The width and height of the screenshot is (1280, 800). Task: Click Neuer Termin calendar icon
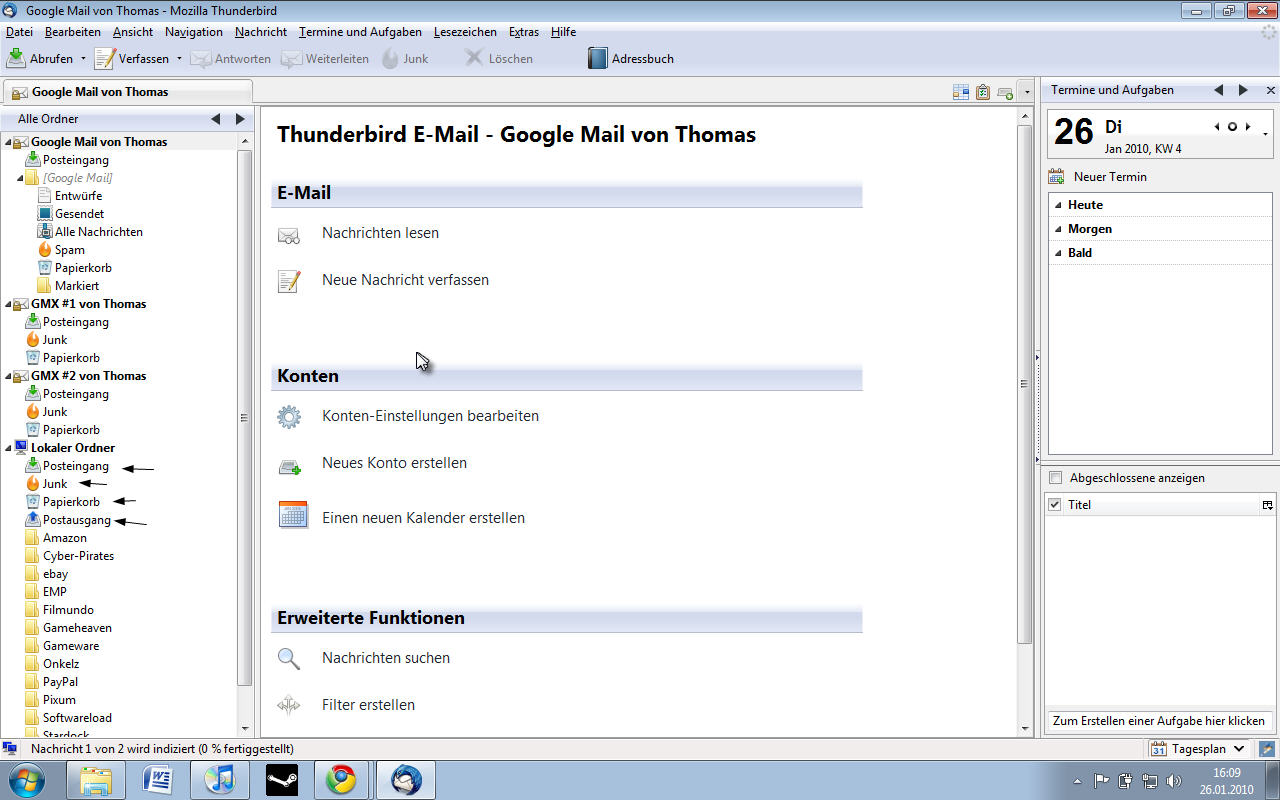tap(1056, 177)
